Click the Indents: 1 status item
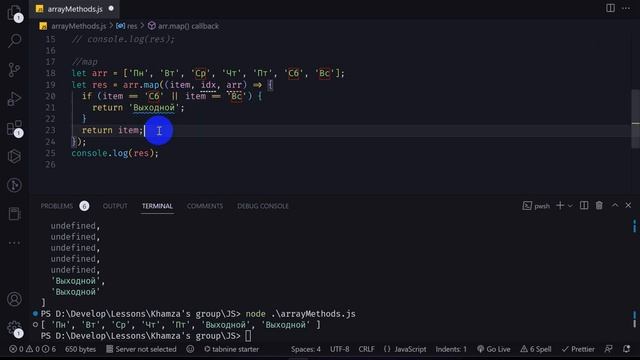 [x=451, y=349]
